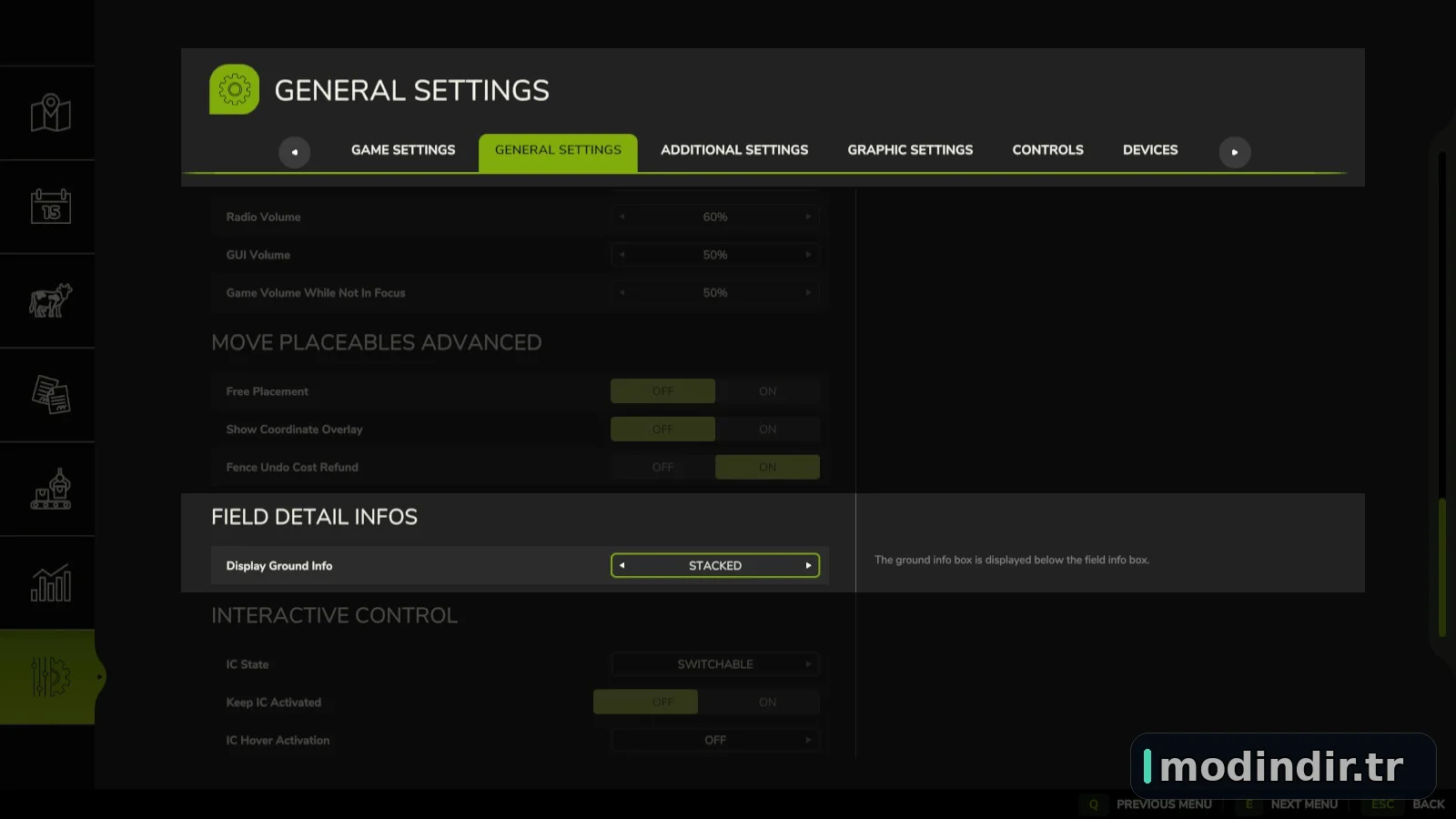Select the Fence Undo Cost Refund label

tap(292, 467)
